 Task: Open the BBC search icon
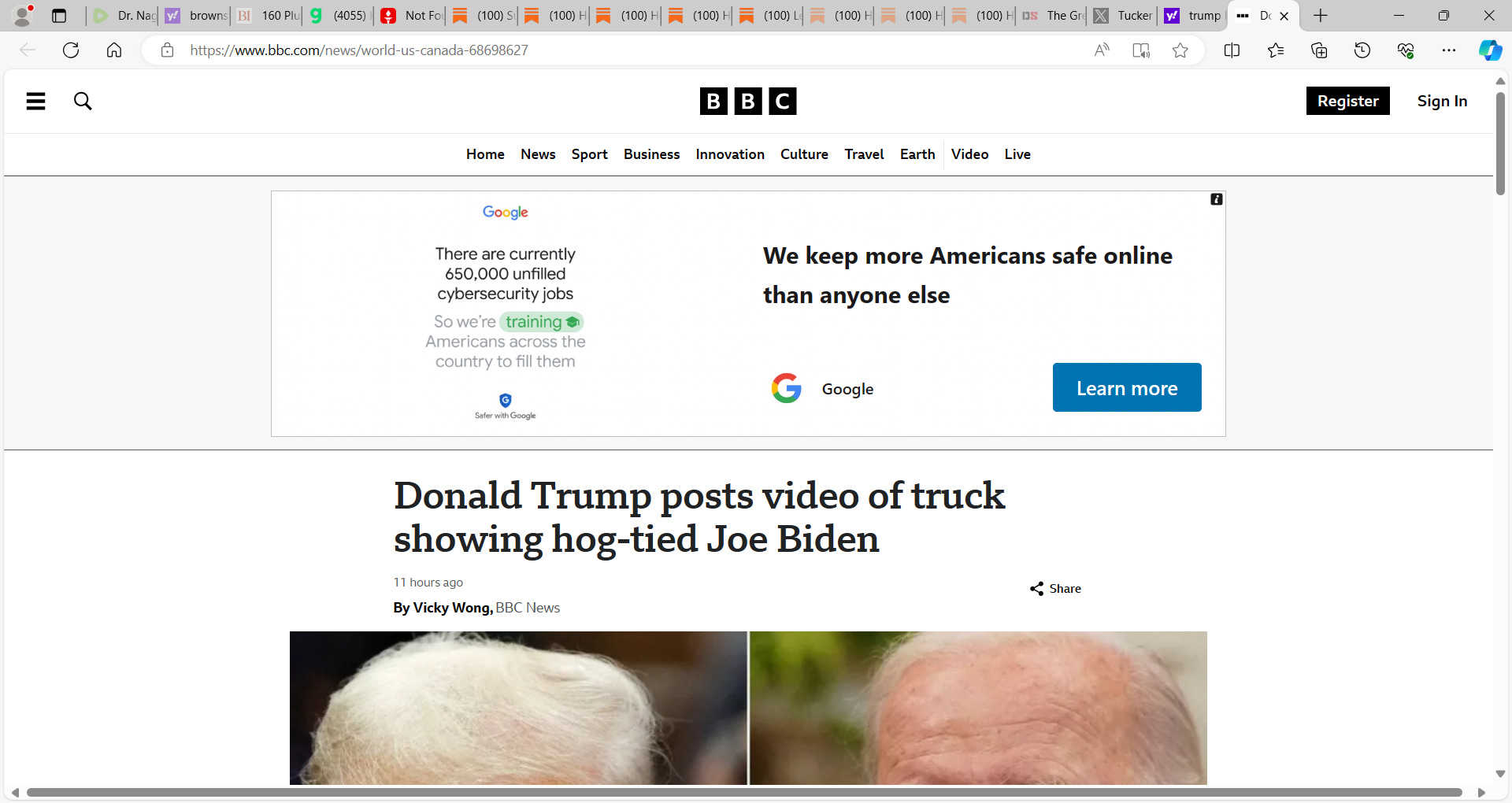[83, 101]
